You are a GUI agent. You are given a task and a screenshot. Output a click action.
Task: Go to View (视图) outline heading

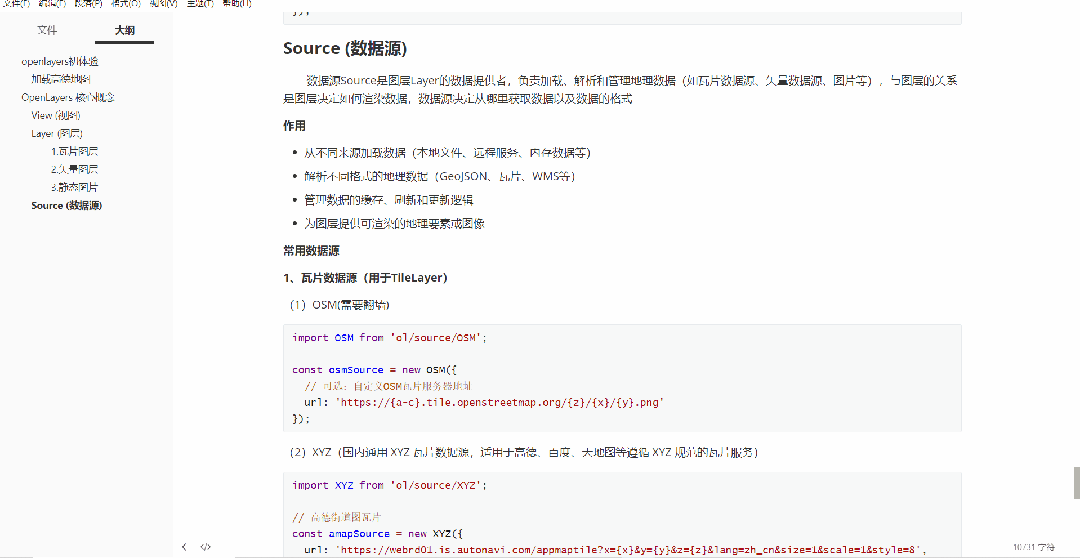pos(56,116)
